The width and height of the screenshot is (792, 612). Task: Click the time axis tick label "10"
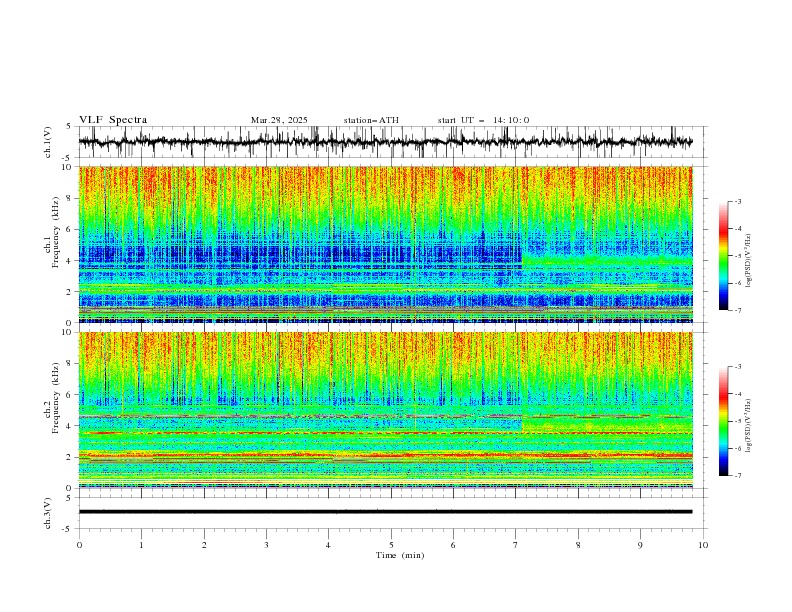pyautogui.click(x=703, y=545)
